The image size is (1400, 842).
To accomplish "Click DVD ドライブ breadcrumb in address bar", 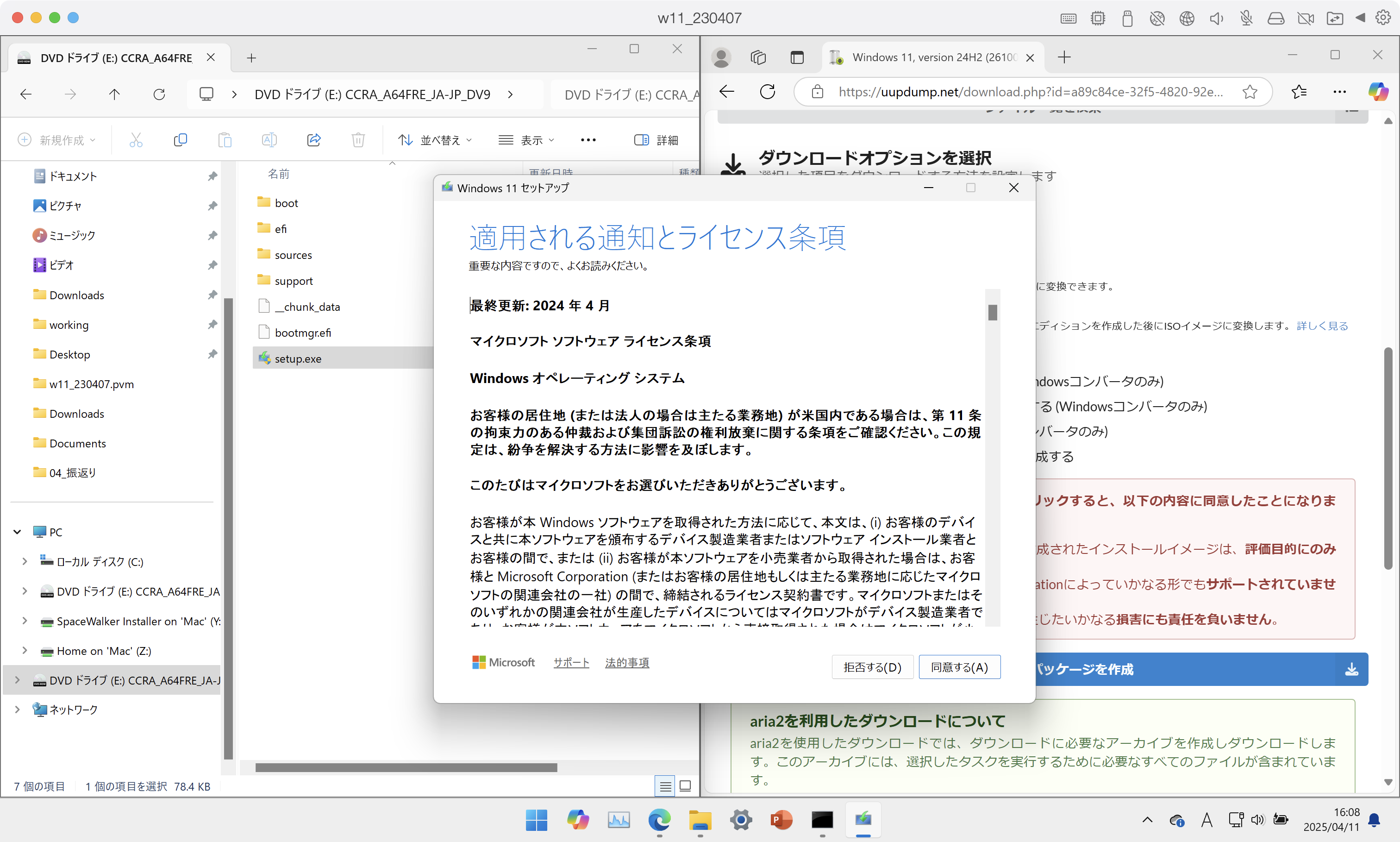I will click(373, 94).
